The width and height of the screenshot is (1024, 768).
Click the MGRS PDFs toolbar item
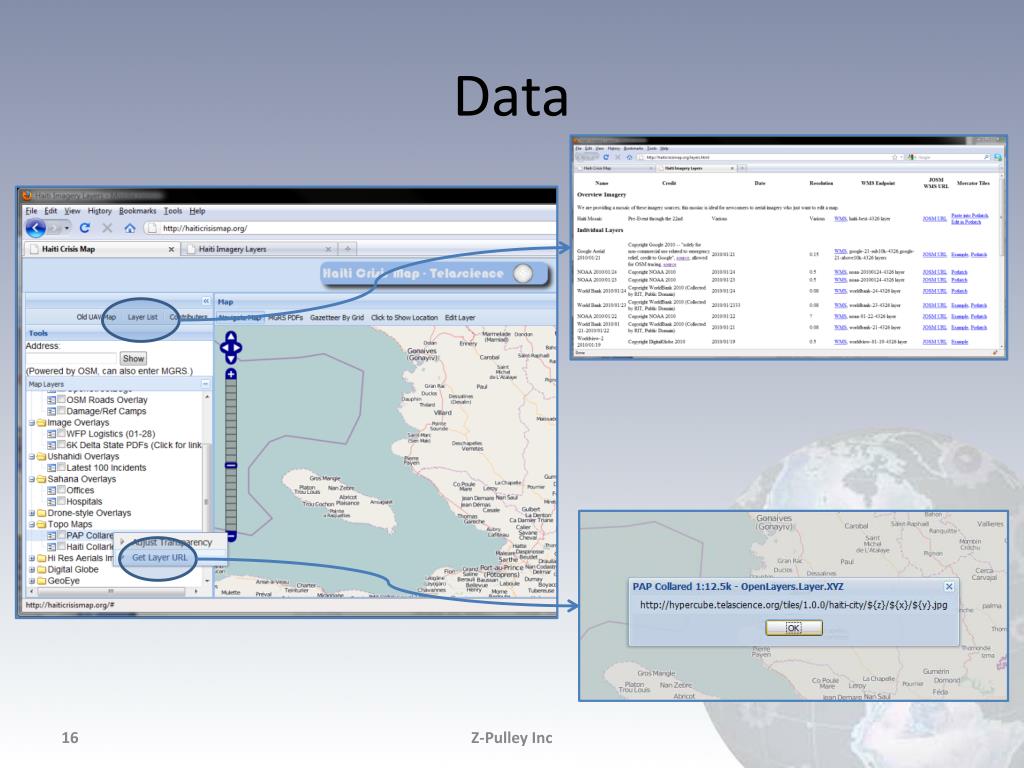[285, 317]
